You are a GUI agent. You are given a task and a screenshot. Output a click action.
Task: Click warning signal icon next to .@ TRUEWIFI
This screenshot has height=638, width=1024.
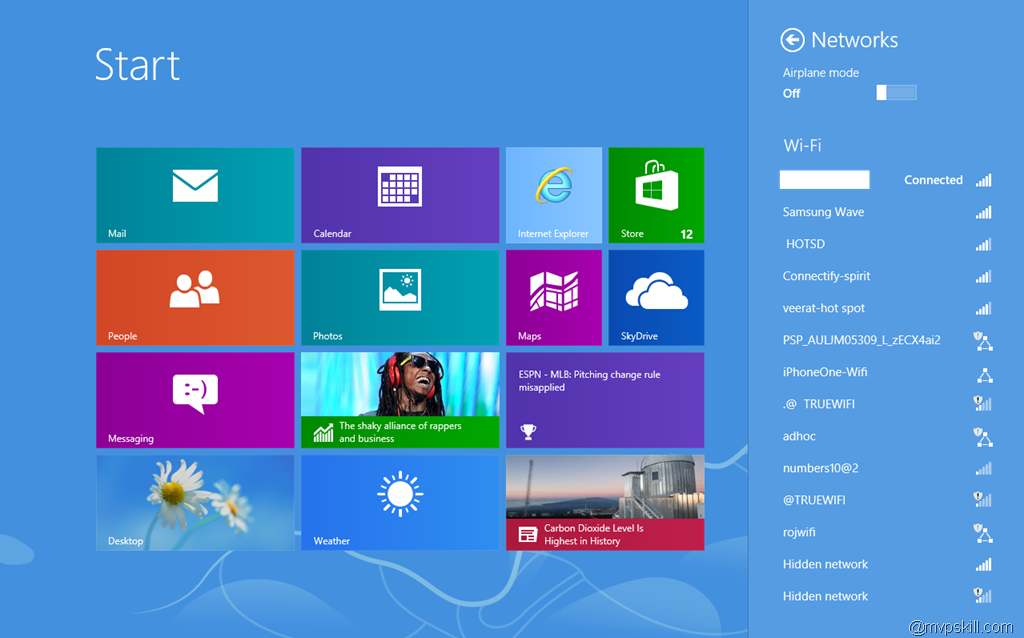pos(983,404)
